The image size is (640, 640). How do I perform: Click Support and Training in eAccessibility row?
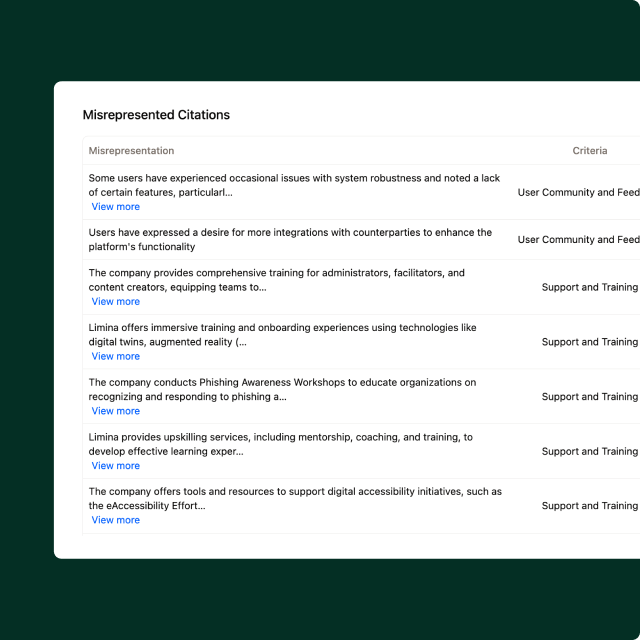589,505
